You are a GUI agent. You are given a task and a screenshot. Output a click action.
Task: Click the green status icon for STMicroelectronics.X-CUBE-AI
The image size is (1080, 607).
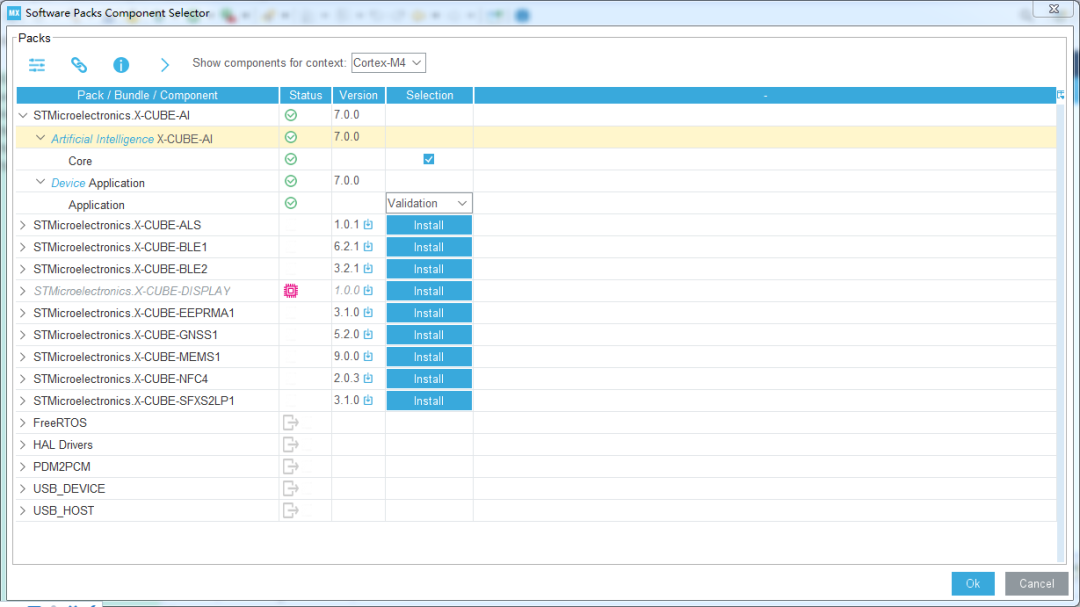pyautogui.click(x=291, y=115)
